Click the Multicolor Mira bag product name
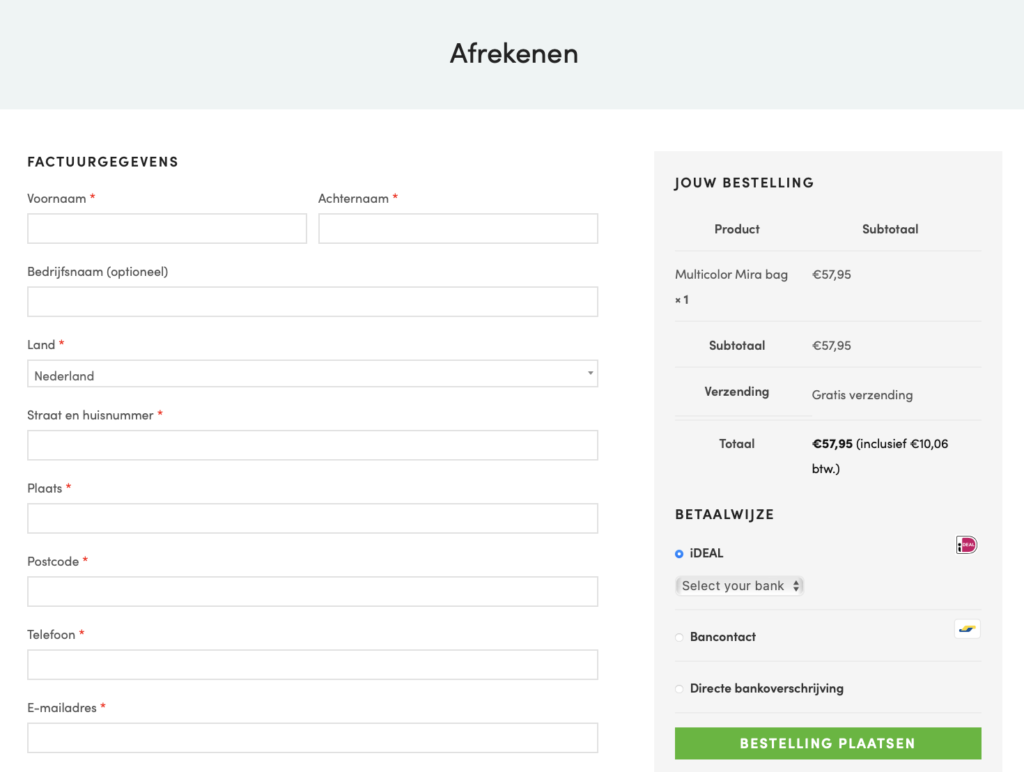Image resolution: width=1024 pixels, height=772 pixels. coord(731,275)
